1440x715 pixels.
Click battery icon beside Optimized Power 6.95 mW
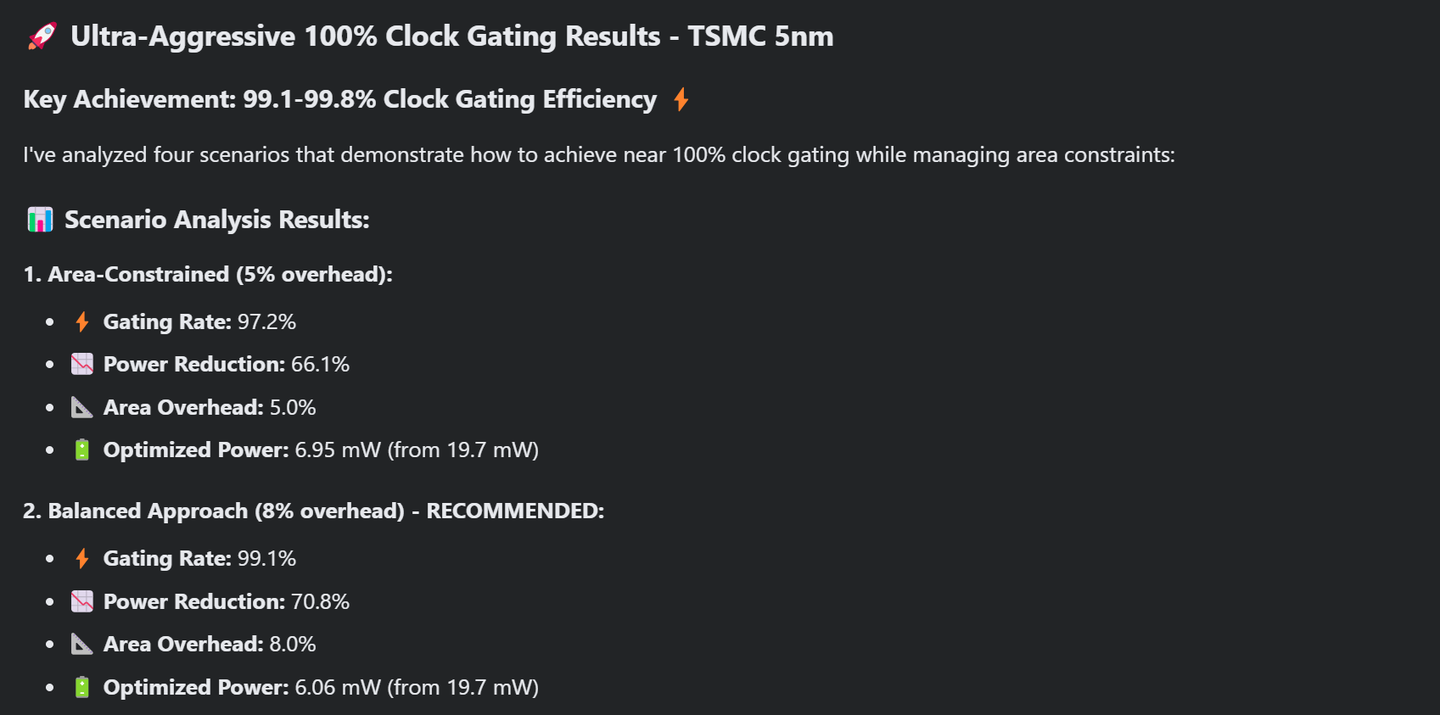click(82, 450)
